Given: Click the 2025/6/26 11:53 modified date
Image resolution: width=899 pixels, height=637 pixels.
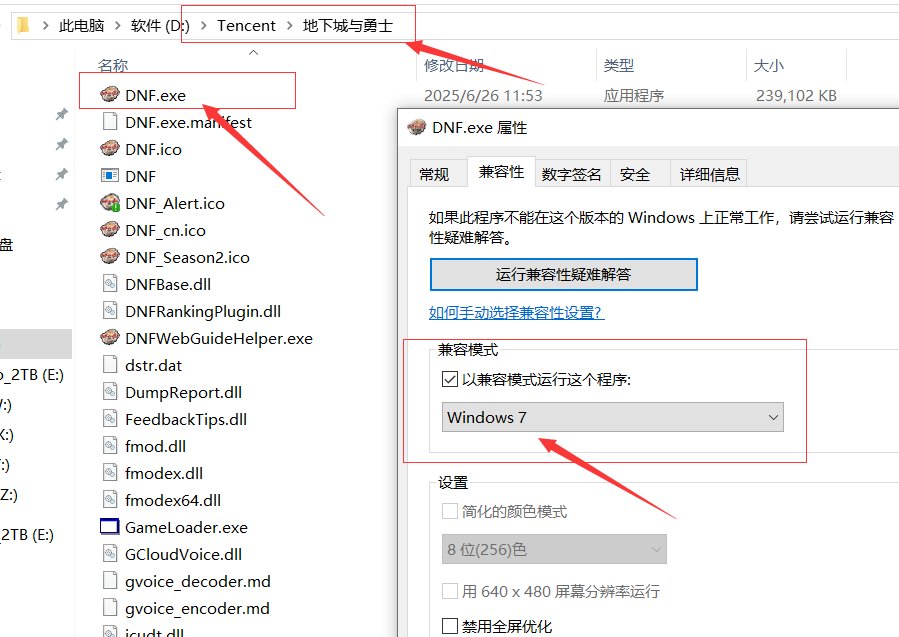Looking at the screenshot, I should (x=483, y=95).
